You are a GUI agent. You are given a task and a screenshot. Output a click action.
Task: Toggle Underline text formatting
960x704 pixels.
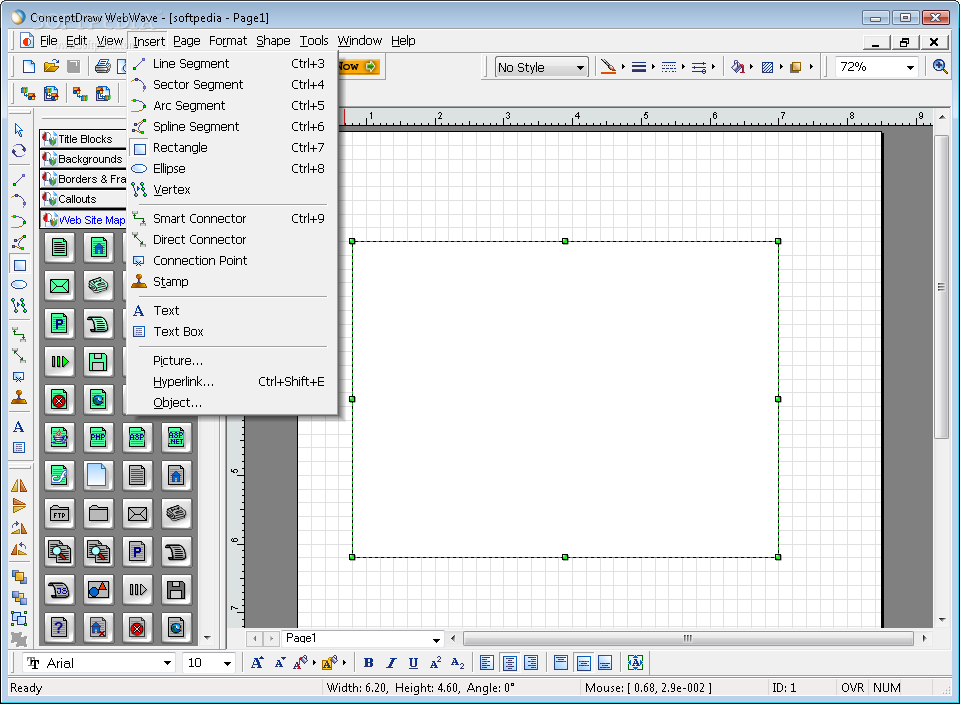point(413,663)
